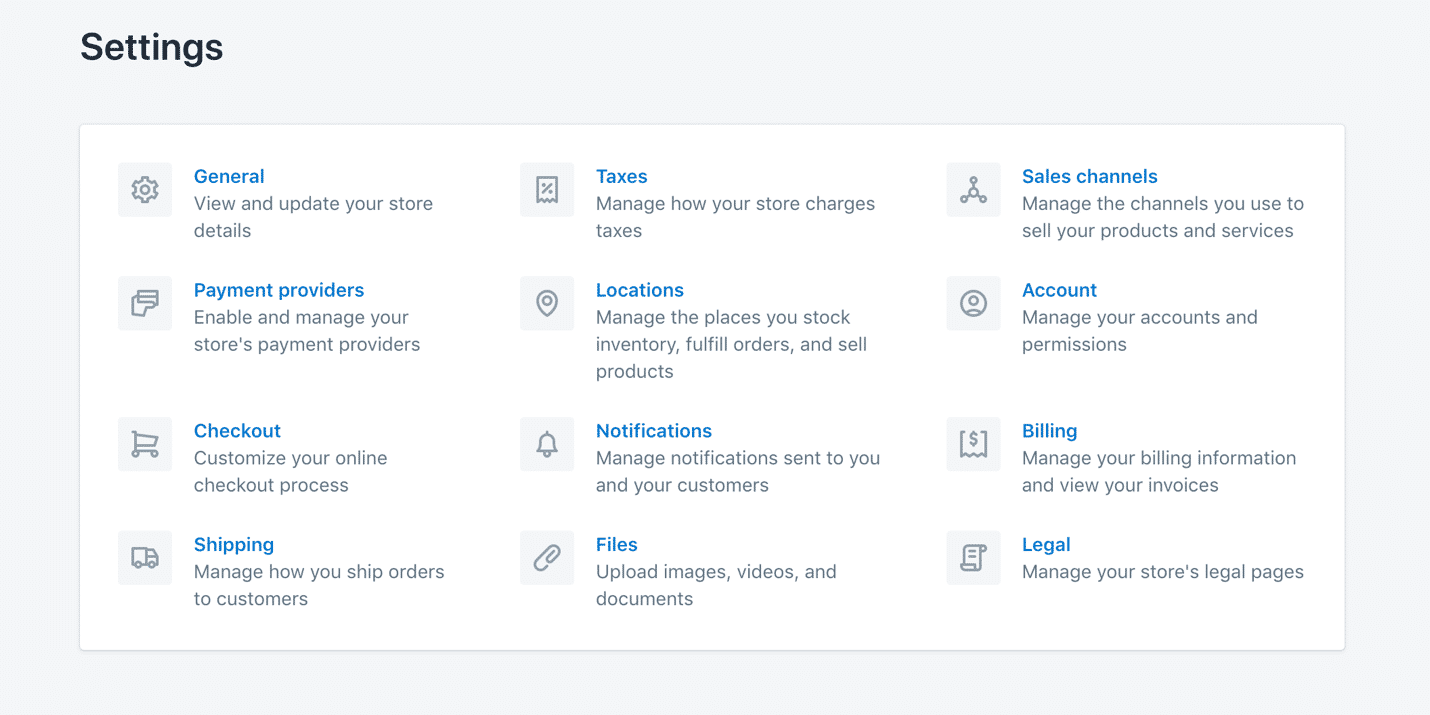This screenshot has width=1430, height=715.
Task: Open the Legal settings link
Action: [1046, 545]
